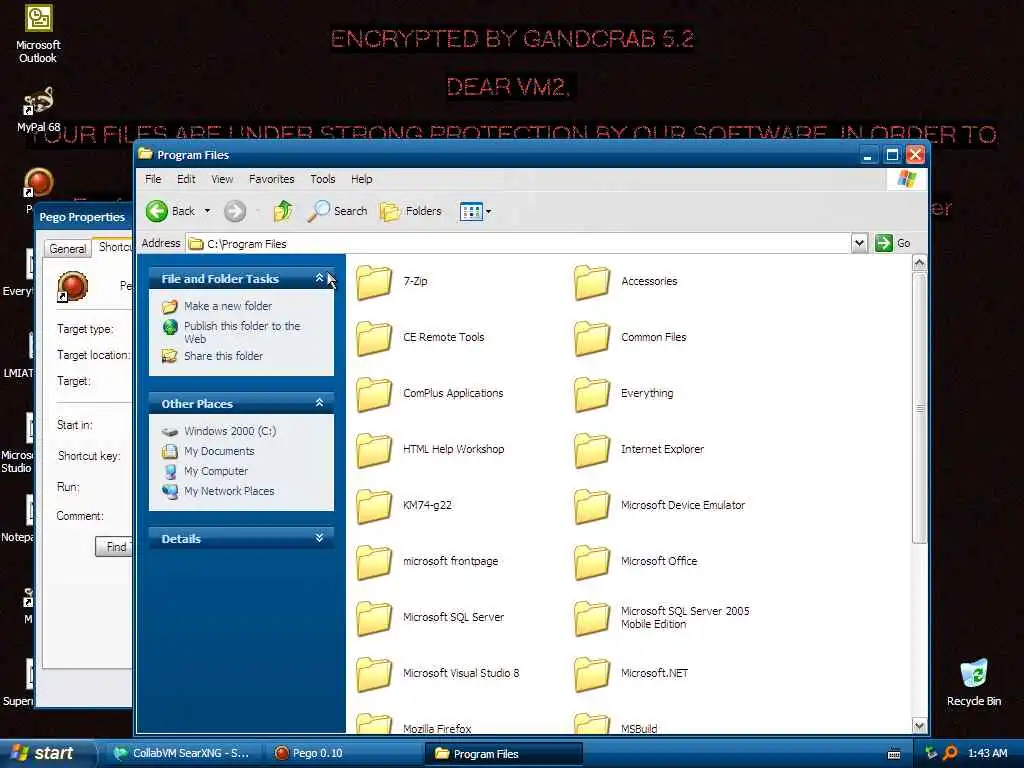
Task: Click the Back arrow button in Explorer
Action: tap(170, 211)
